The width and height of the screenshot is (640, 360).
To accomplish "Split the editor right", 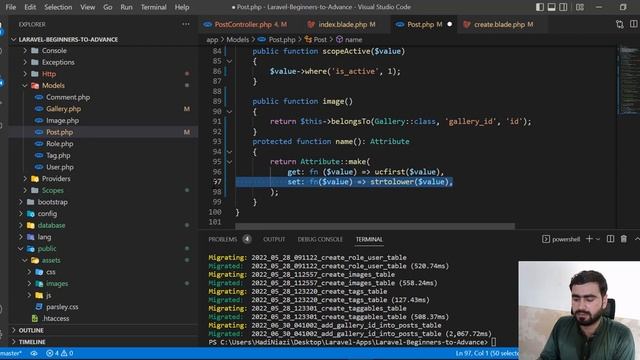I will point(634,24).
